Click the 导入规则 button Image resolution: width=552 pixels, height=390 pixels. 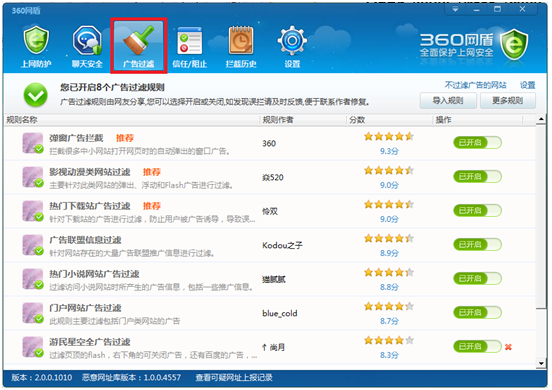click(x=448, y=101)
